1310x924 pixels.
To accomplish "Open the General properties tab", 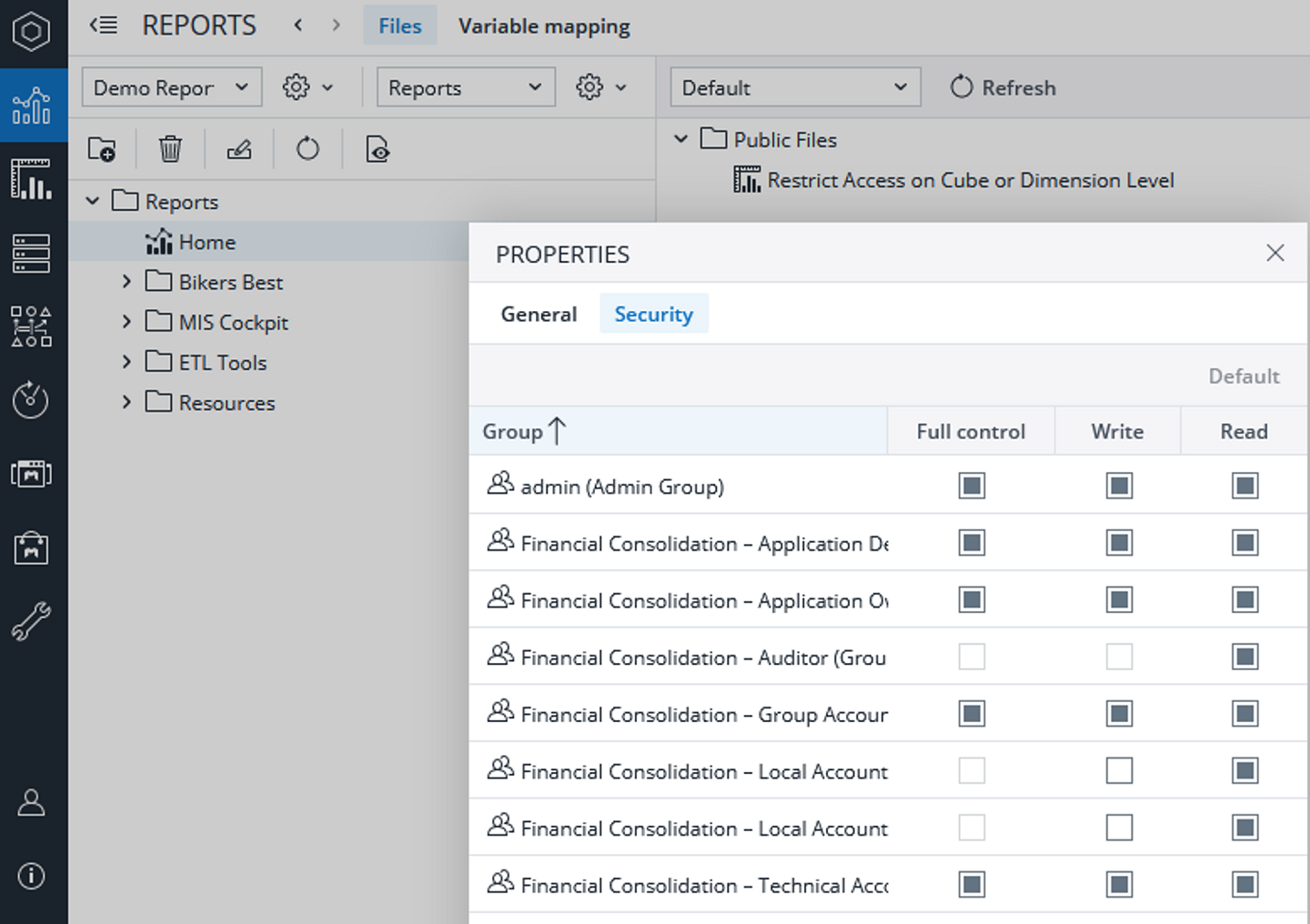I will pos(539,315).
